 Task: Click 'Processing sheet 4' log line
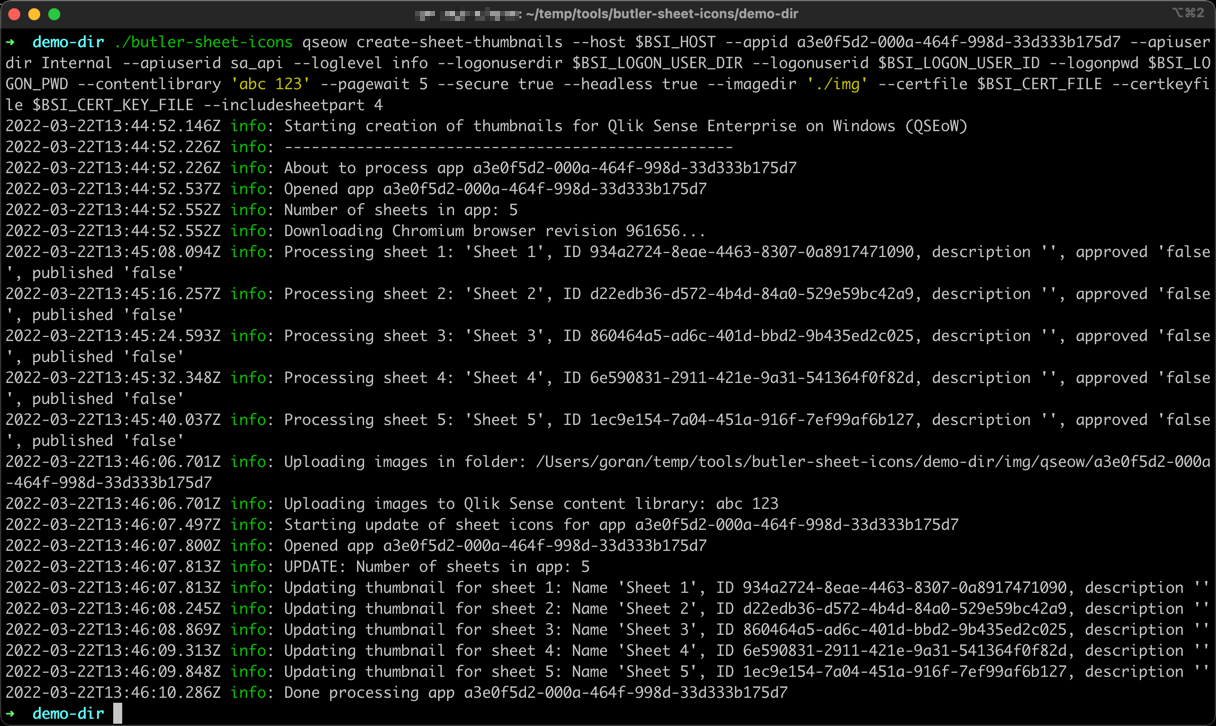(x=608, y=388)
